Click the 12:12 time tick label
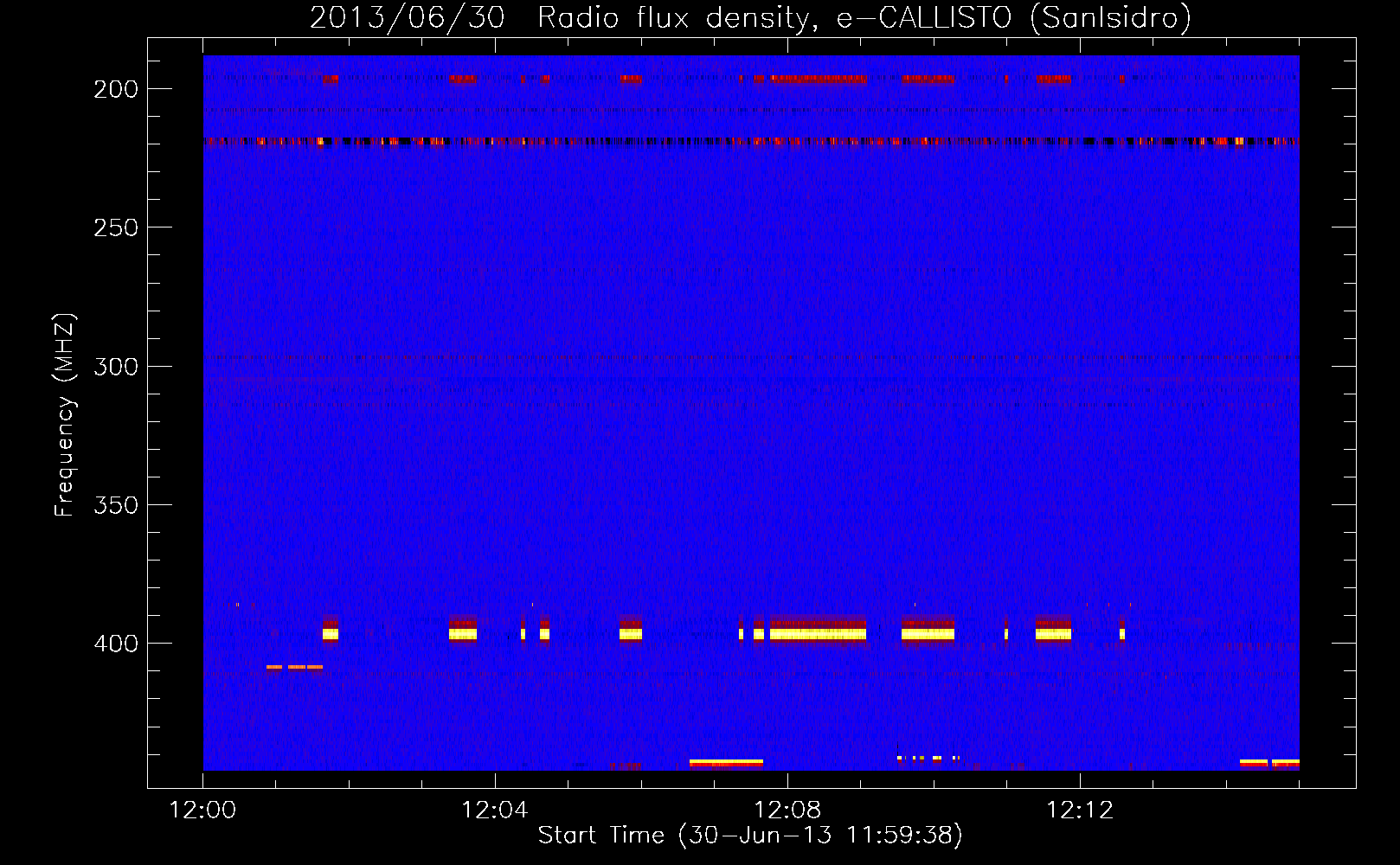Viewport: 1400px width, 865px height. tap(1080, 811)
